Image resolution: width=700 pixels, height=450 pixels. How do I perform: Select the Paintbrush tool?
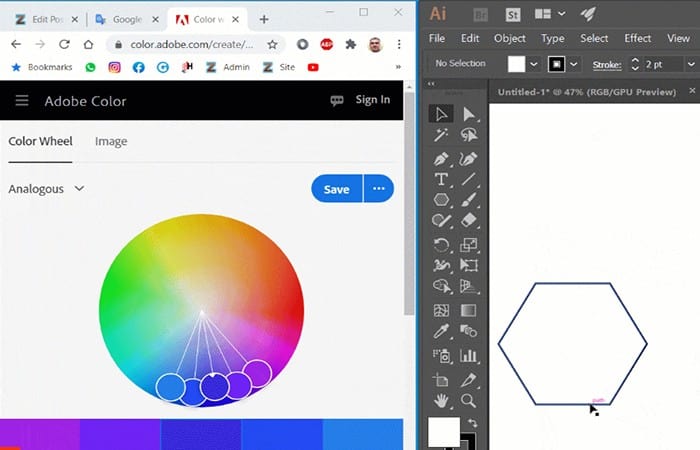click(x=468, y=200)
